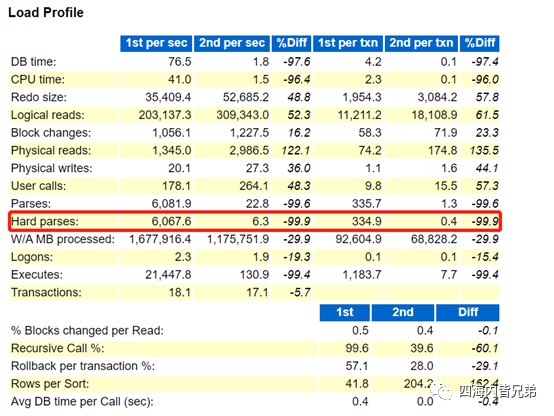Select the Rollback value 28.0
554x416 pixels.
pos(422,366)
